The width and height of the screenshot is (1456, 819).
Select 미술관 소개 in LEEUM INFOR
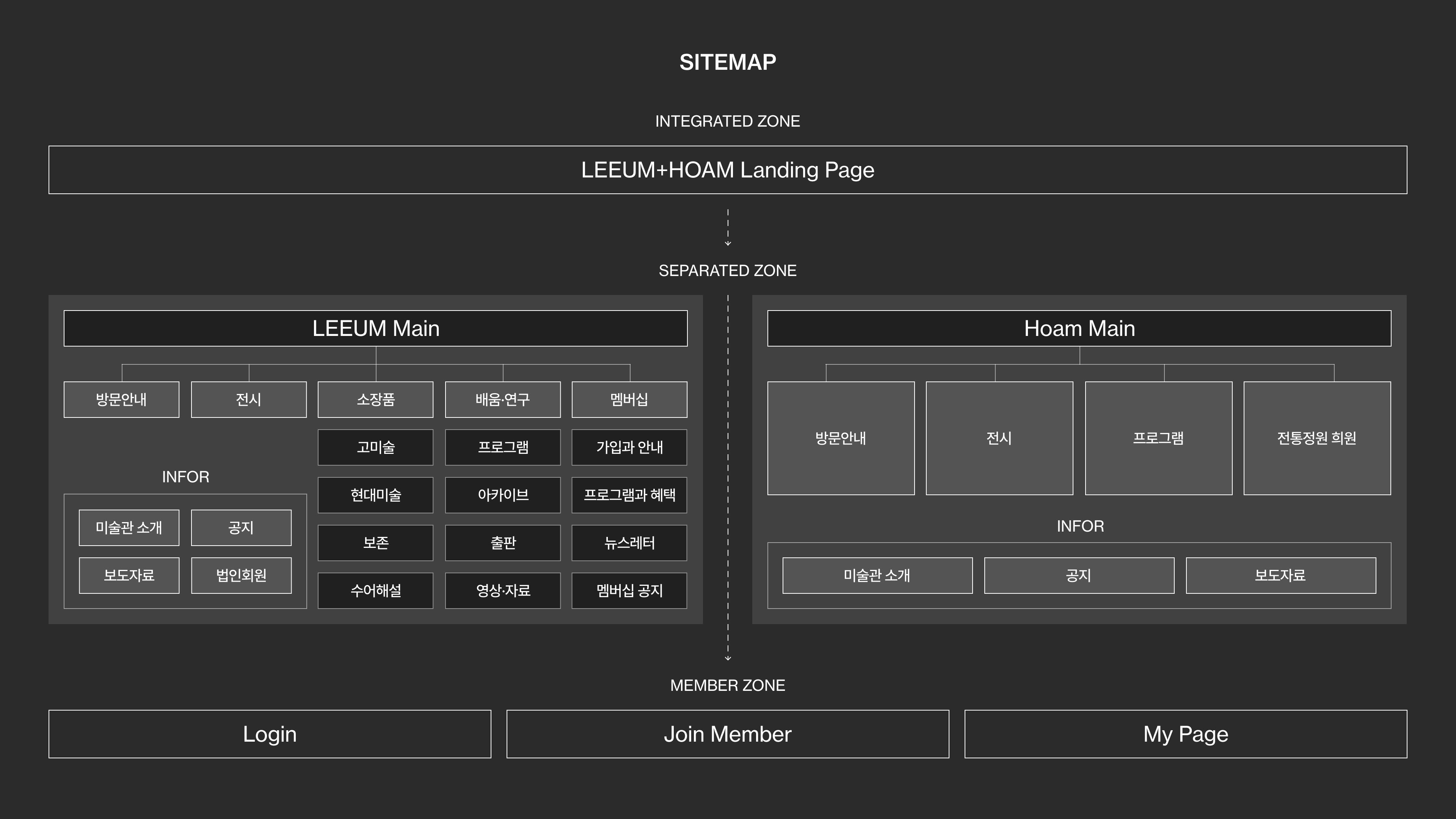129,528
